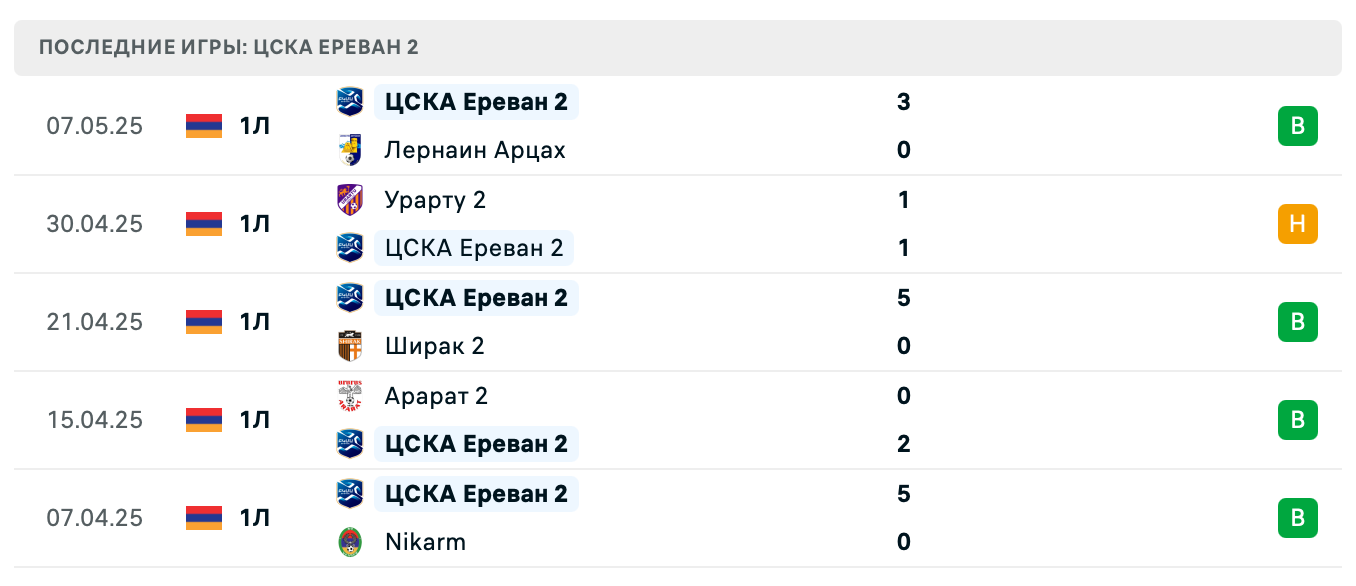The height and width of the screenshot is (586, 1356).
Task: Open the match result badge В for 07.05.25
Action: (x=1297, y=125)
